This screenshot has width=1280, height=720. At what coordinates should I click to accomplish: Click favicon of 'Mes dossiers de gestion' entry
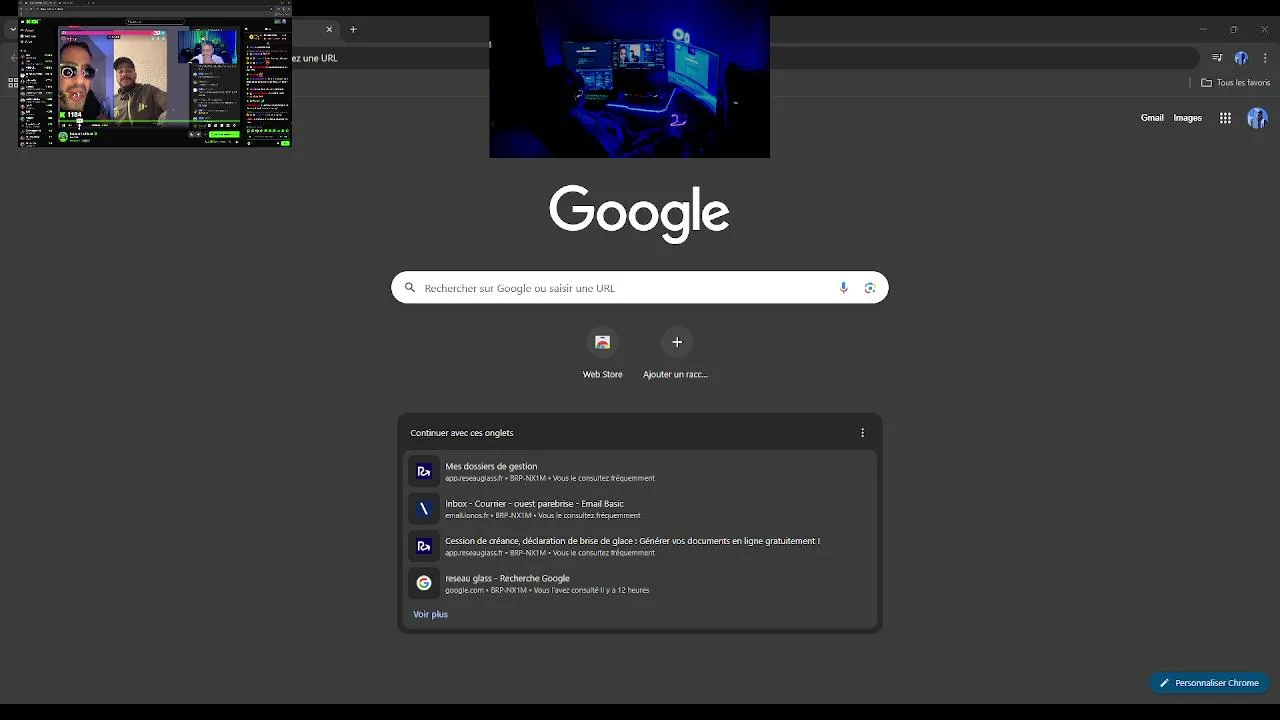coord(424,471)
